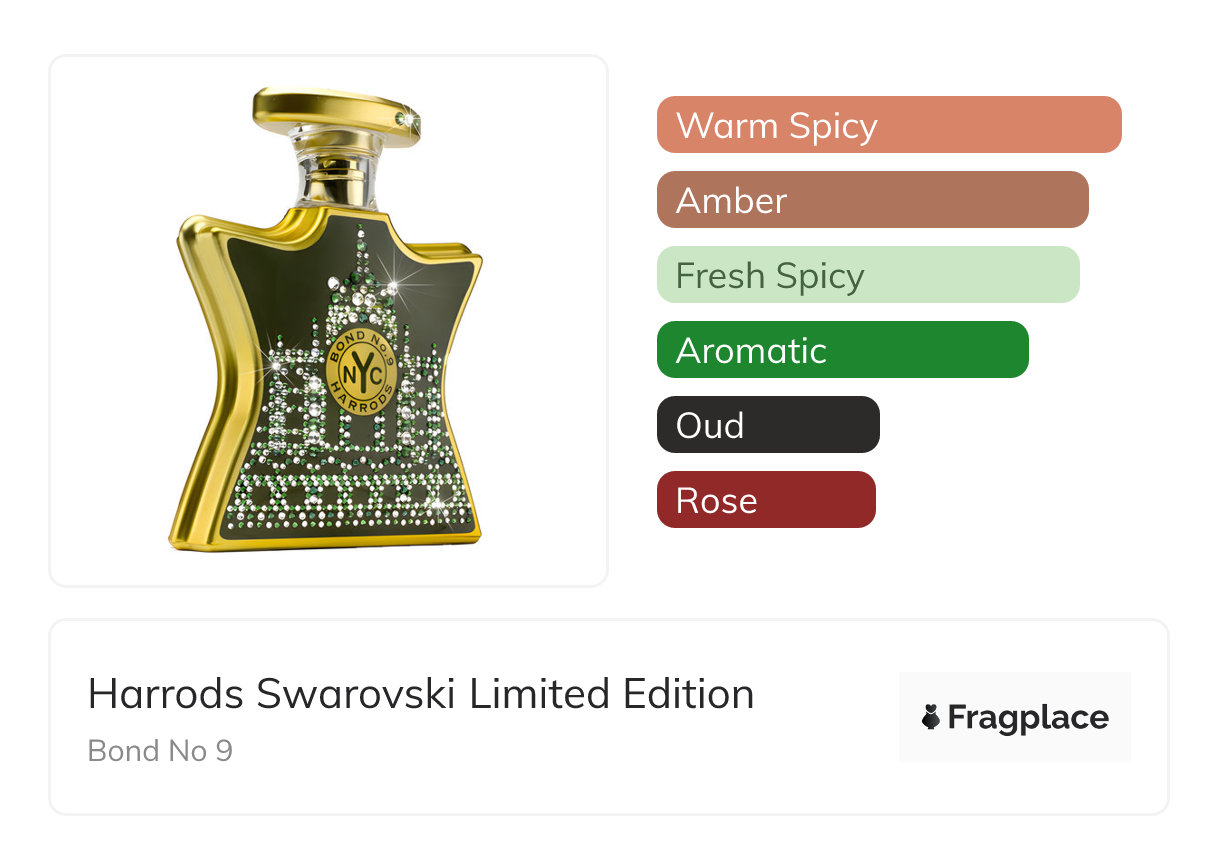
Task: Open the Bond No 9 brand link
Action: [160, 750]
